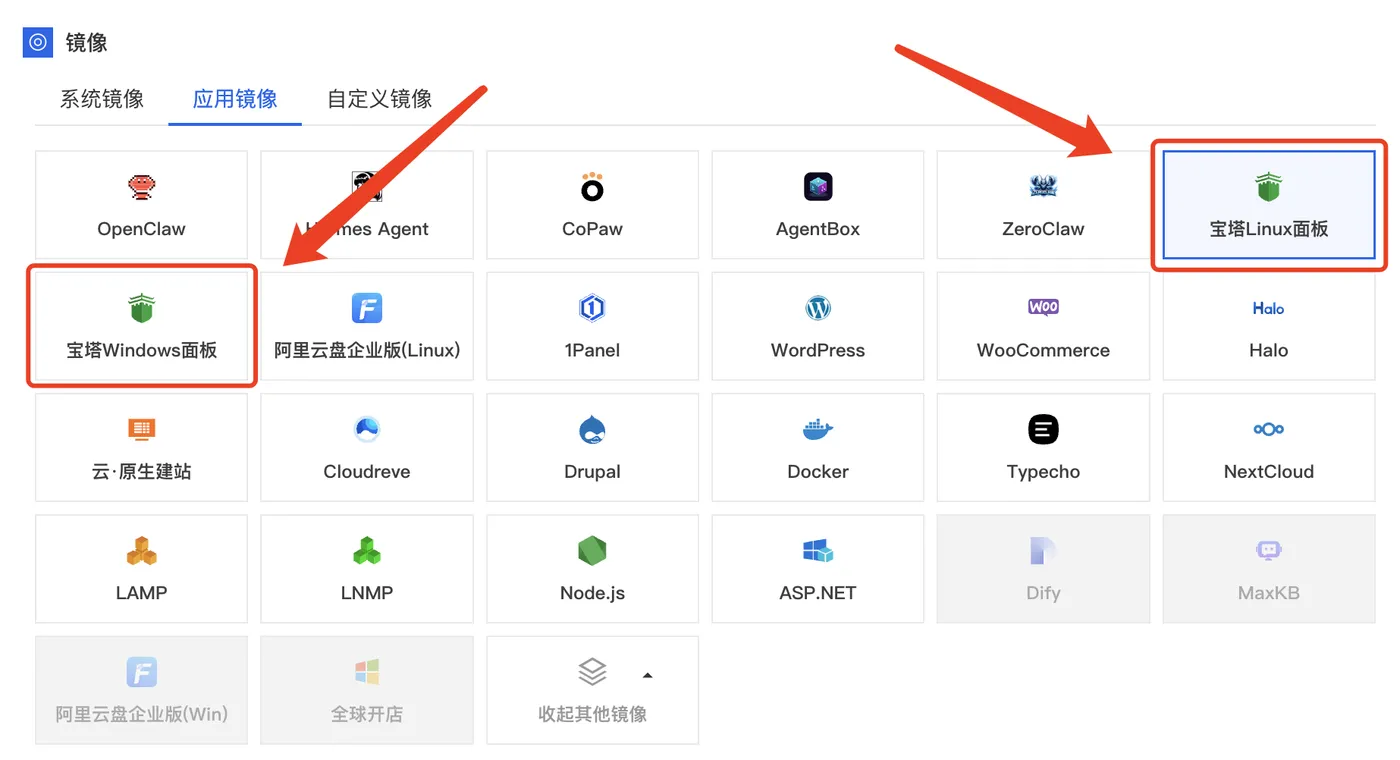Select the 自定义镜像 tab
This screenshot has height=760, width=1400.
(380, 99)
